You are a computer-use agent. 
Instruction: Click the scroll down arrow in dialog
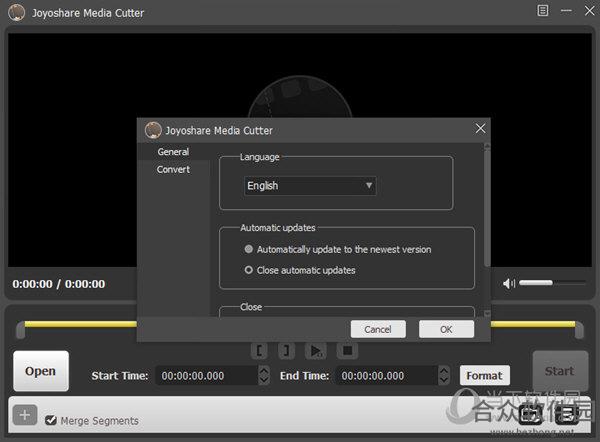487,313
